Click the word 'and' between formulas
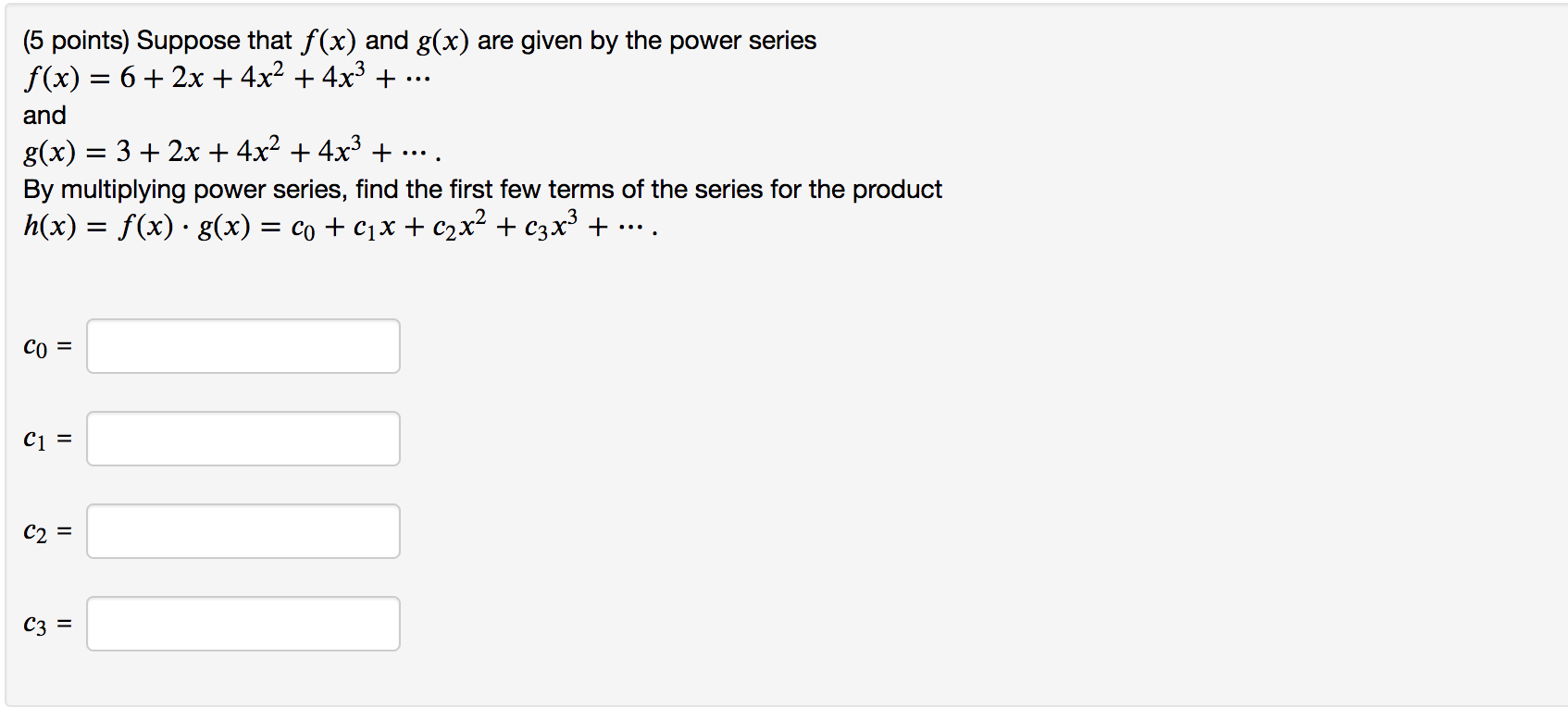Screen dimensions: 1568x707 [x=44, y=115]
